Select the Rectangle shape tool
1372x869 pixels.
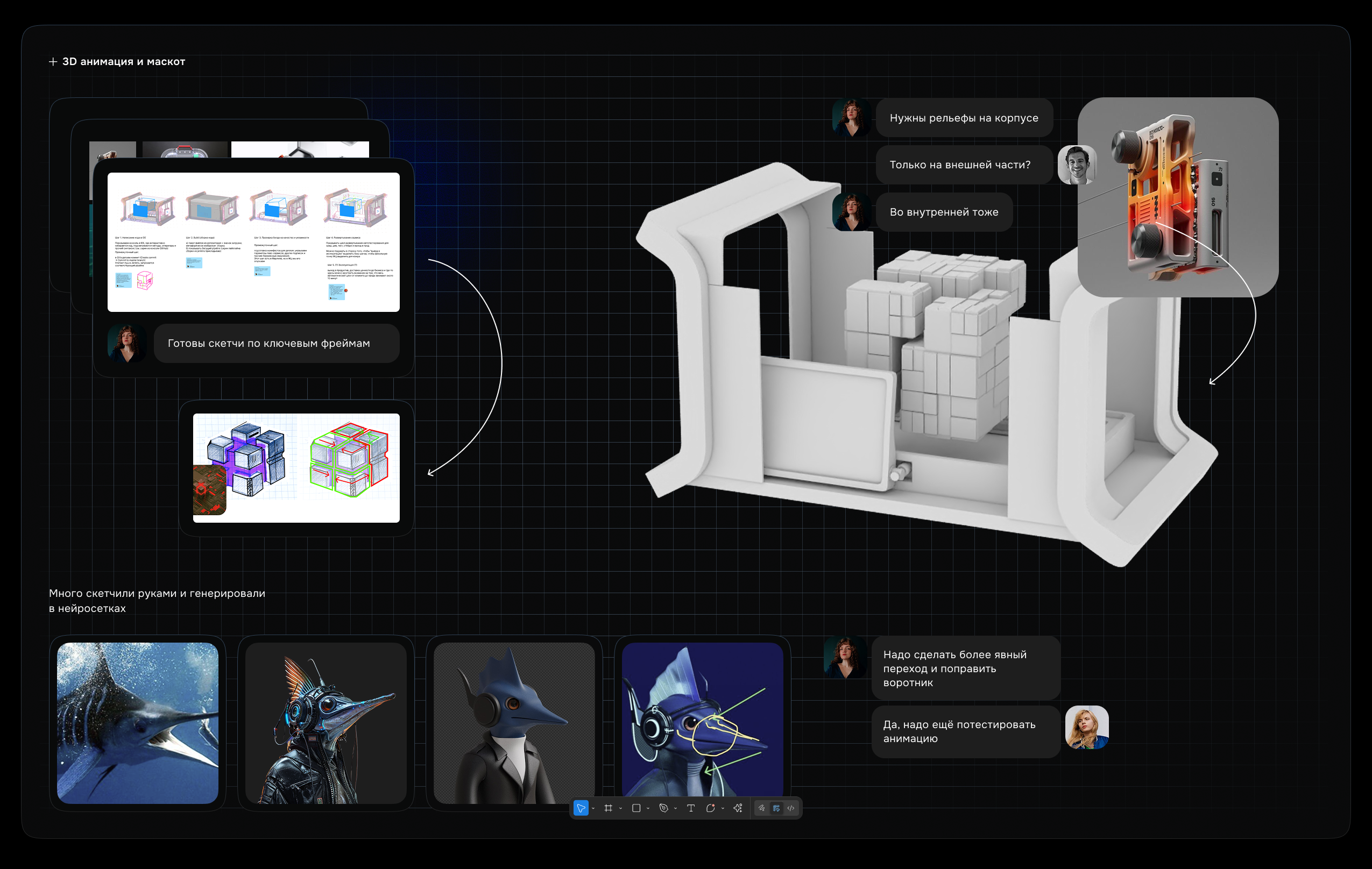tap(636, 808)
